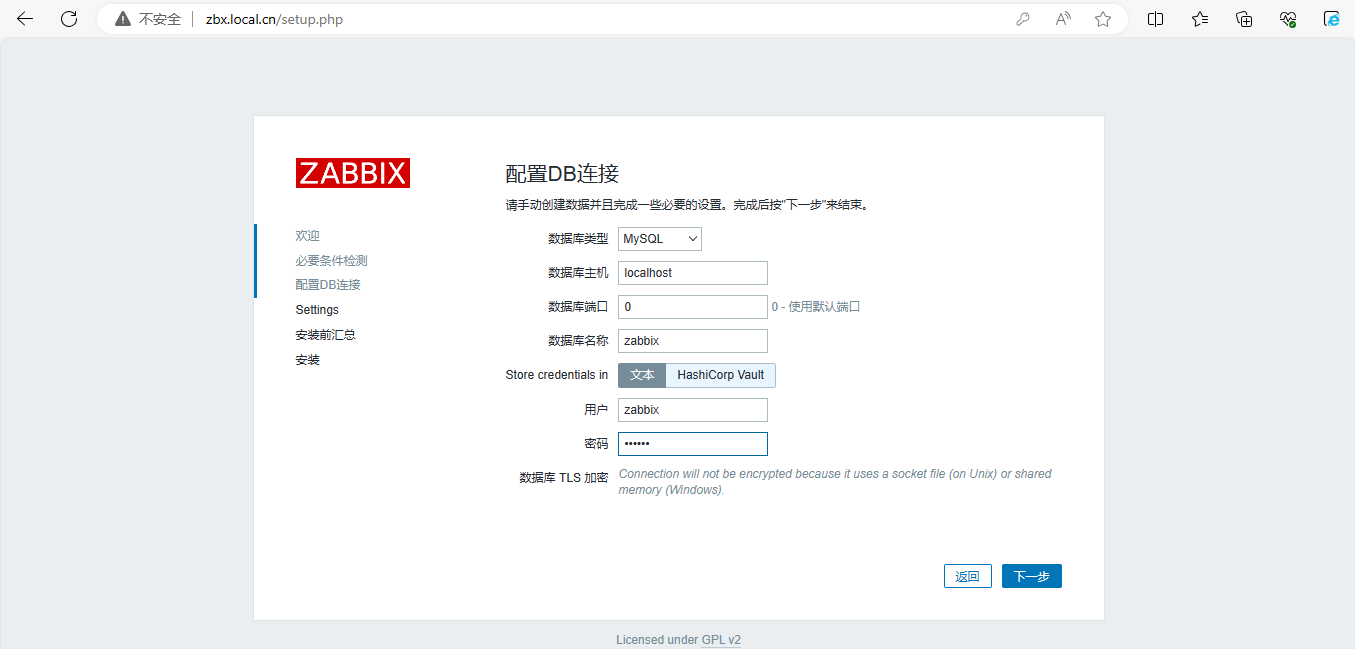Open read aloud icon in address bar

point(1063,19)
